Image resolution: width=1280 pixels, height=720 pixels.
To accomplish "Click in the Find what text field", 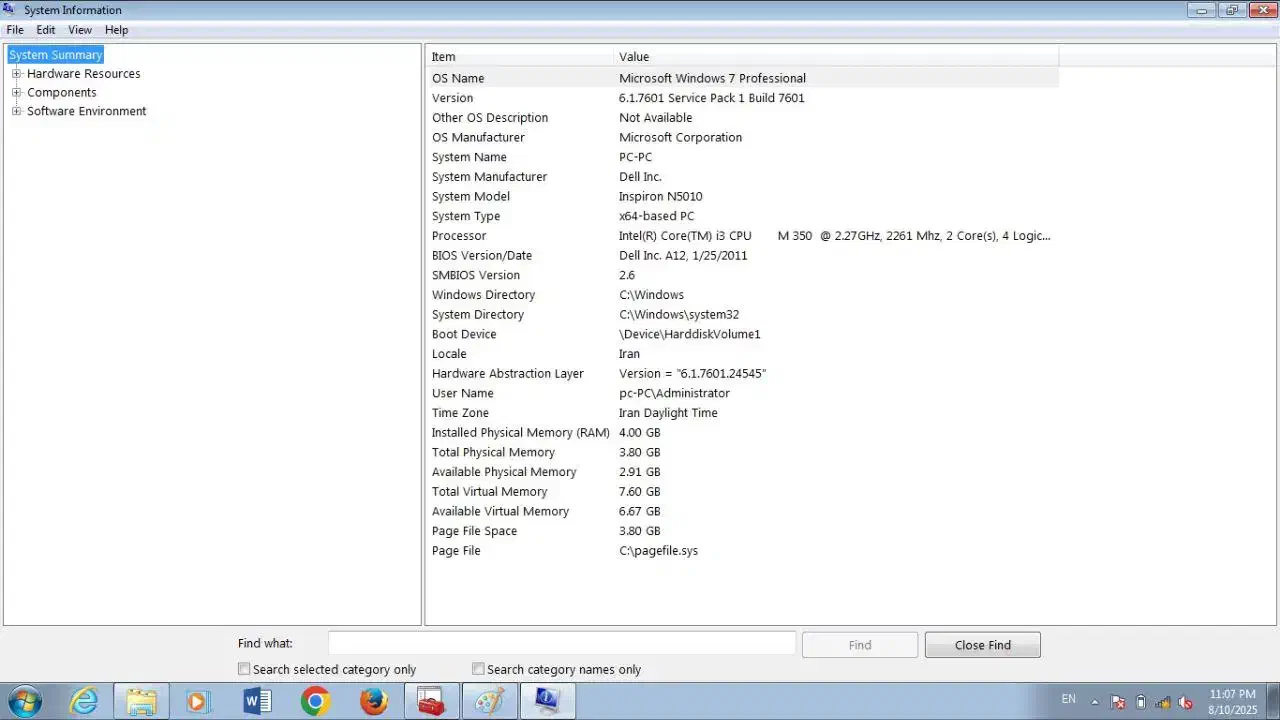I will [x=561, y=644].
